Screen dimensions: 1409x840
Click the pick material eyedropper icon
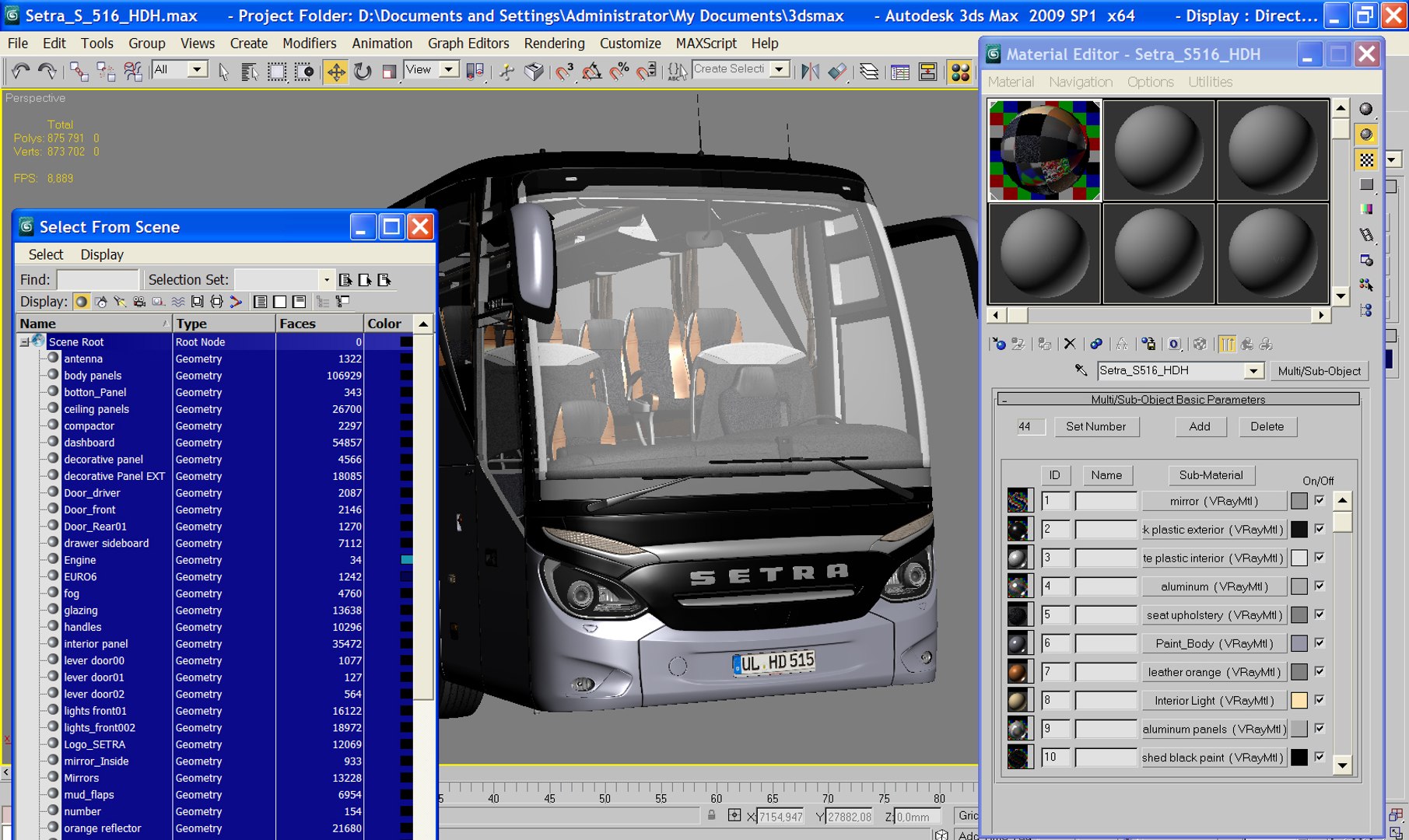[1081, 370]
